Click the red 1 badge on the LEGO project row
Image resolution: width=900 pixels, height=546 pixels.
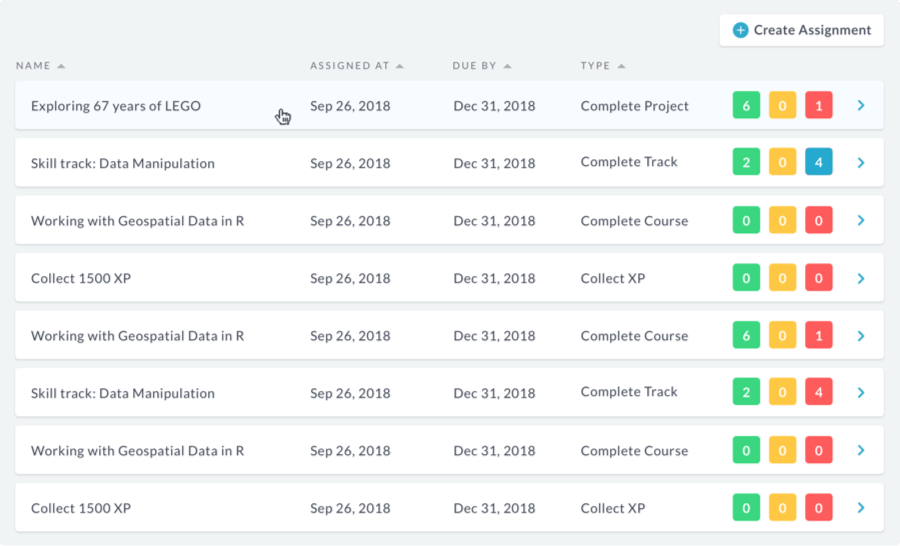point(818,105)
